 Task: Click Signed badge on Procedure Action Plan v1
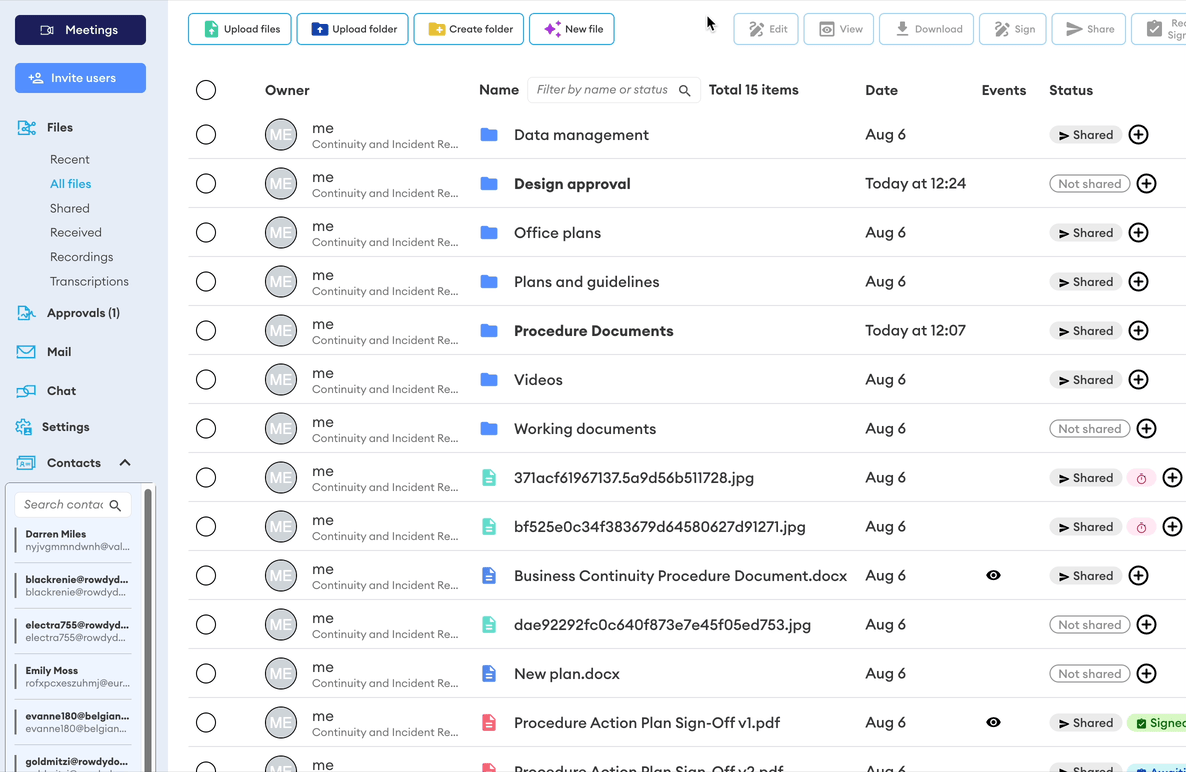coord(1157,723)
